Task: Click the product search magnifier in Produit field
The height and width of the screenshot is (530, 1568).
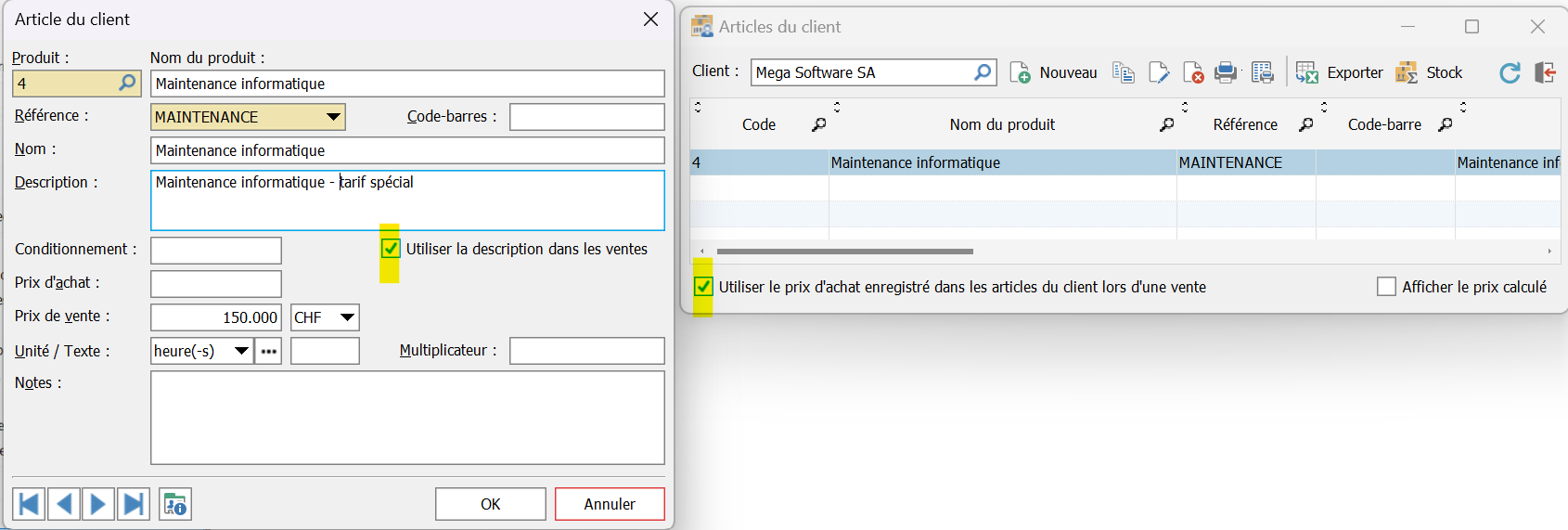Action: point(127,83)
